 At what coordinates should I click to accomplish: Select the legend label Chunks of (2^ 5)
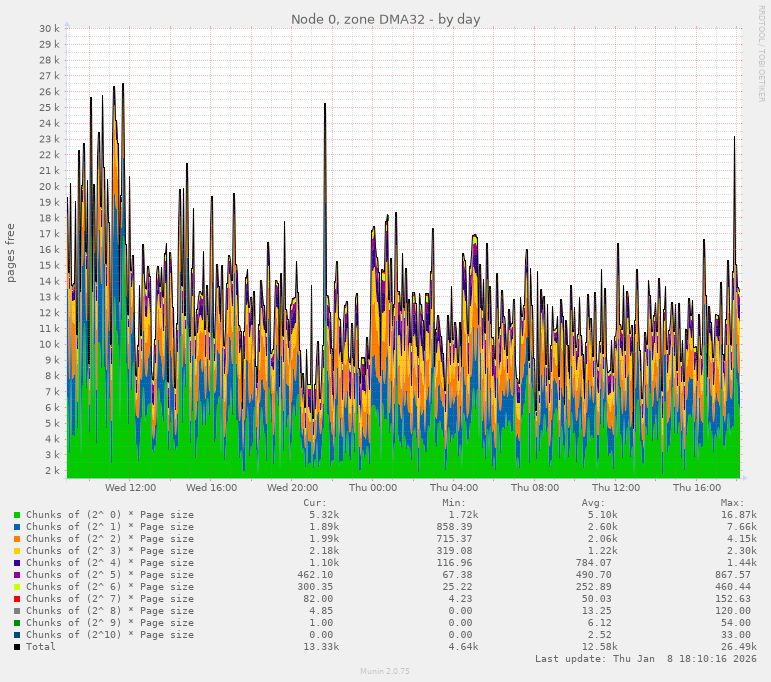coord(110,575)
